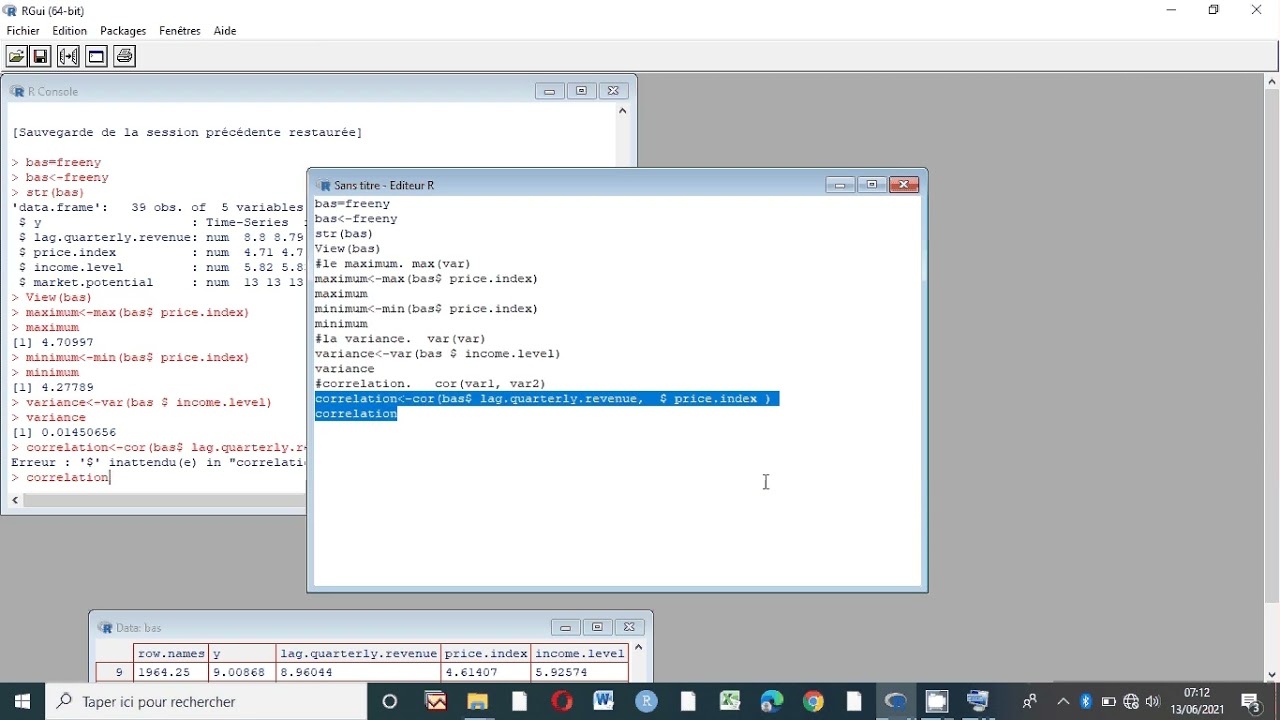Minimize the Data: bas window
Image resolution: width=1280 pixels, height=720 pixels.
click(565, 628)
